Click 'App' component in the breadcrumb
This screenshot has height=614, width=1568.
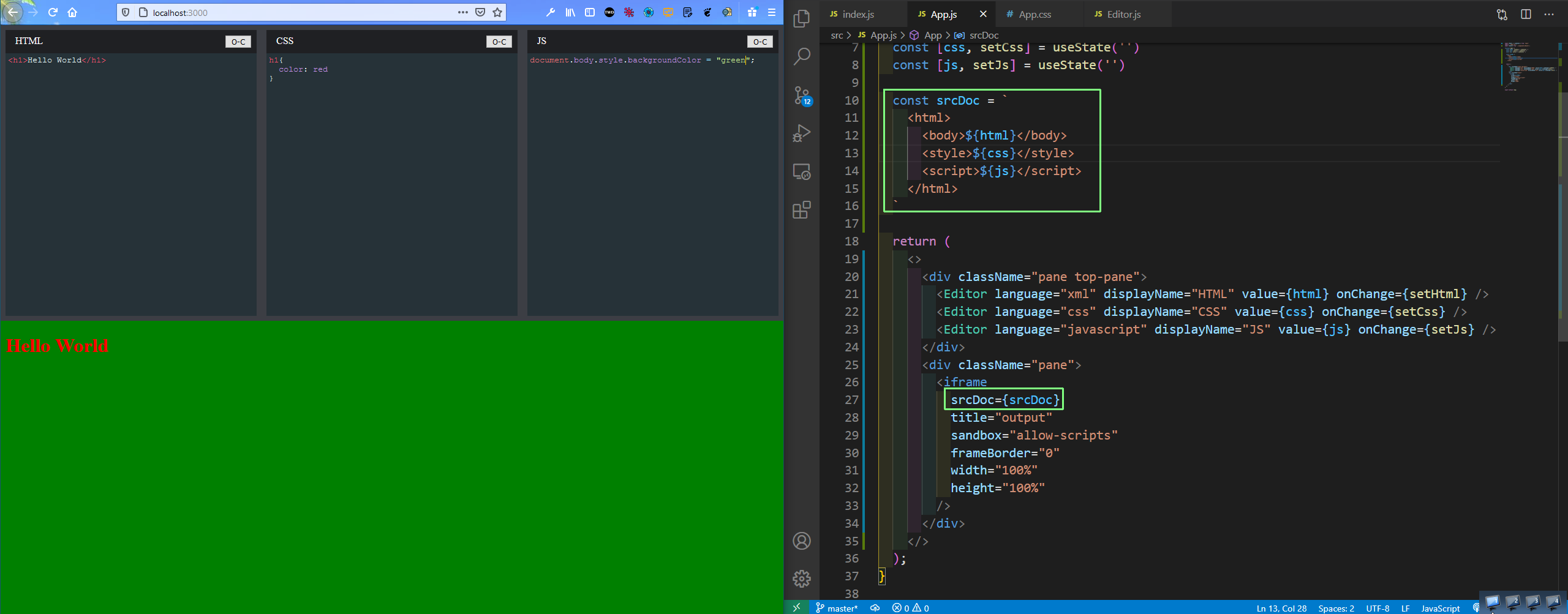tap(933, 36)
